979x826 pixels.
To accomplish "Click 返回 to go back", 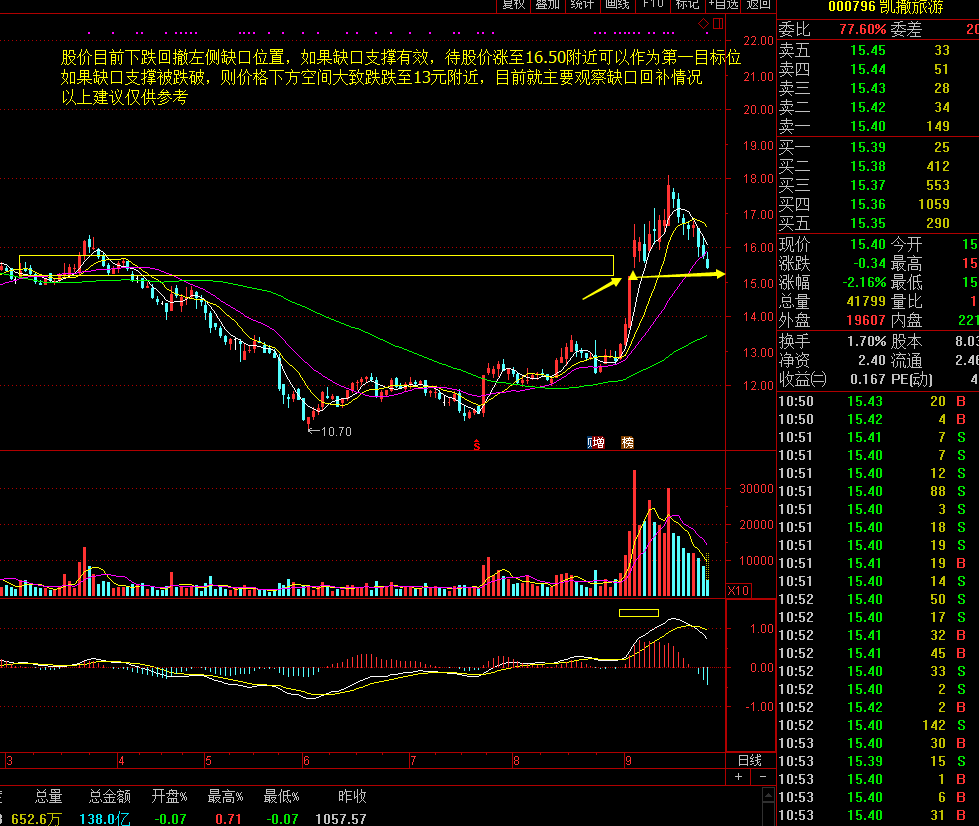I will point(758,5).
